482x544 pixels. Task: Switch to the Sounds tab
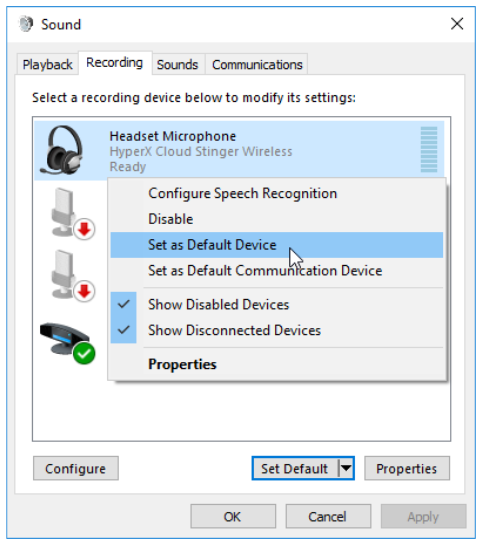[178, 65]
